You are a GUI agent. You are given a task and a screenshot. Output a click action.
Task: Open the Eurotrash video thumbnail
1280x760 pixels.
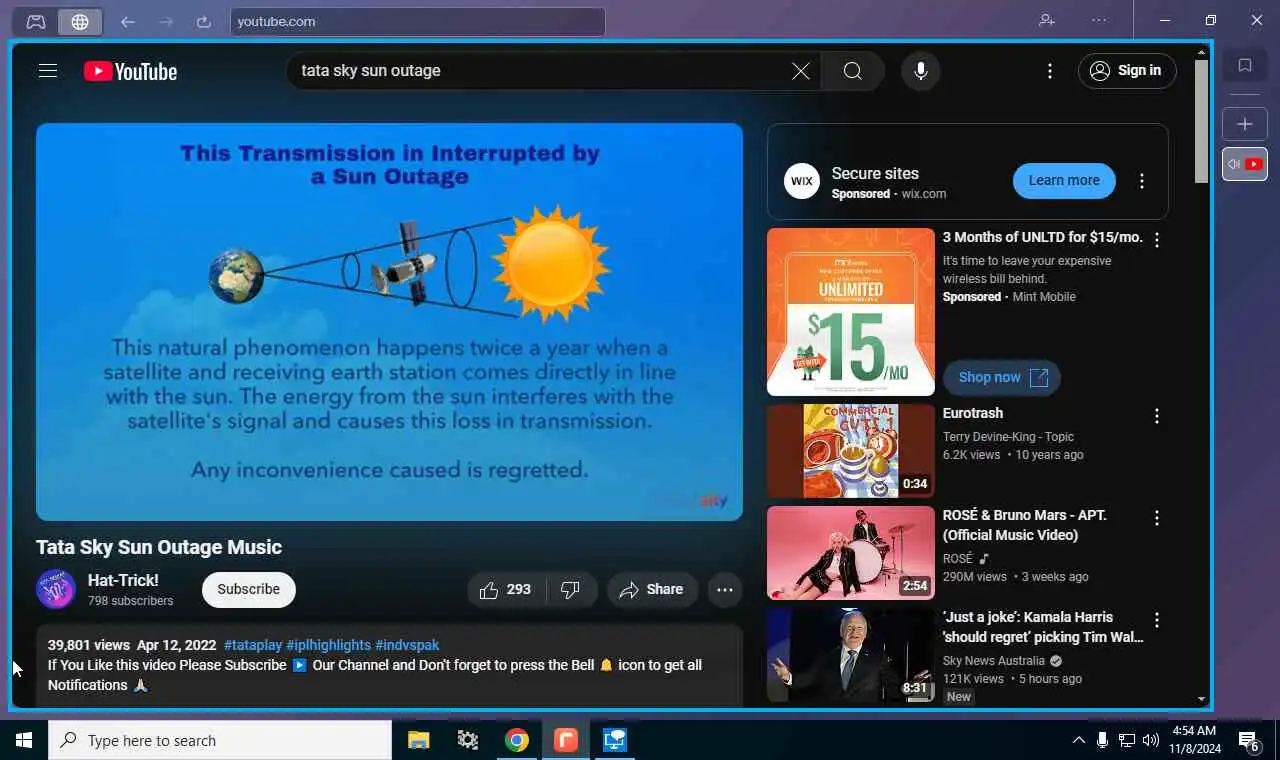tap(851, 451)
